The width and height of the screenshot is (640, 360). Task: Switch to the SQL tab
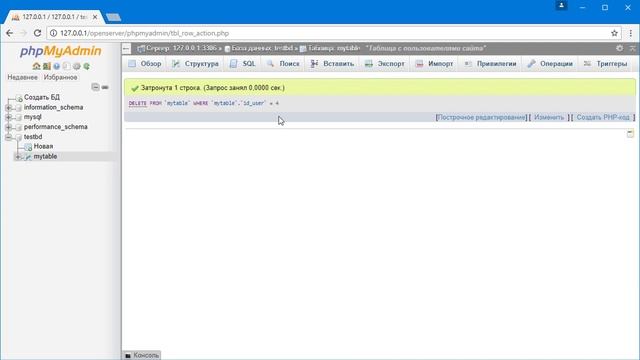(242, 64)
